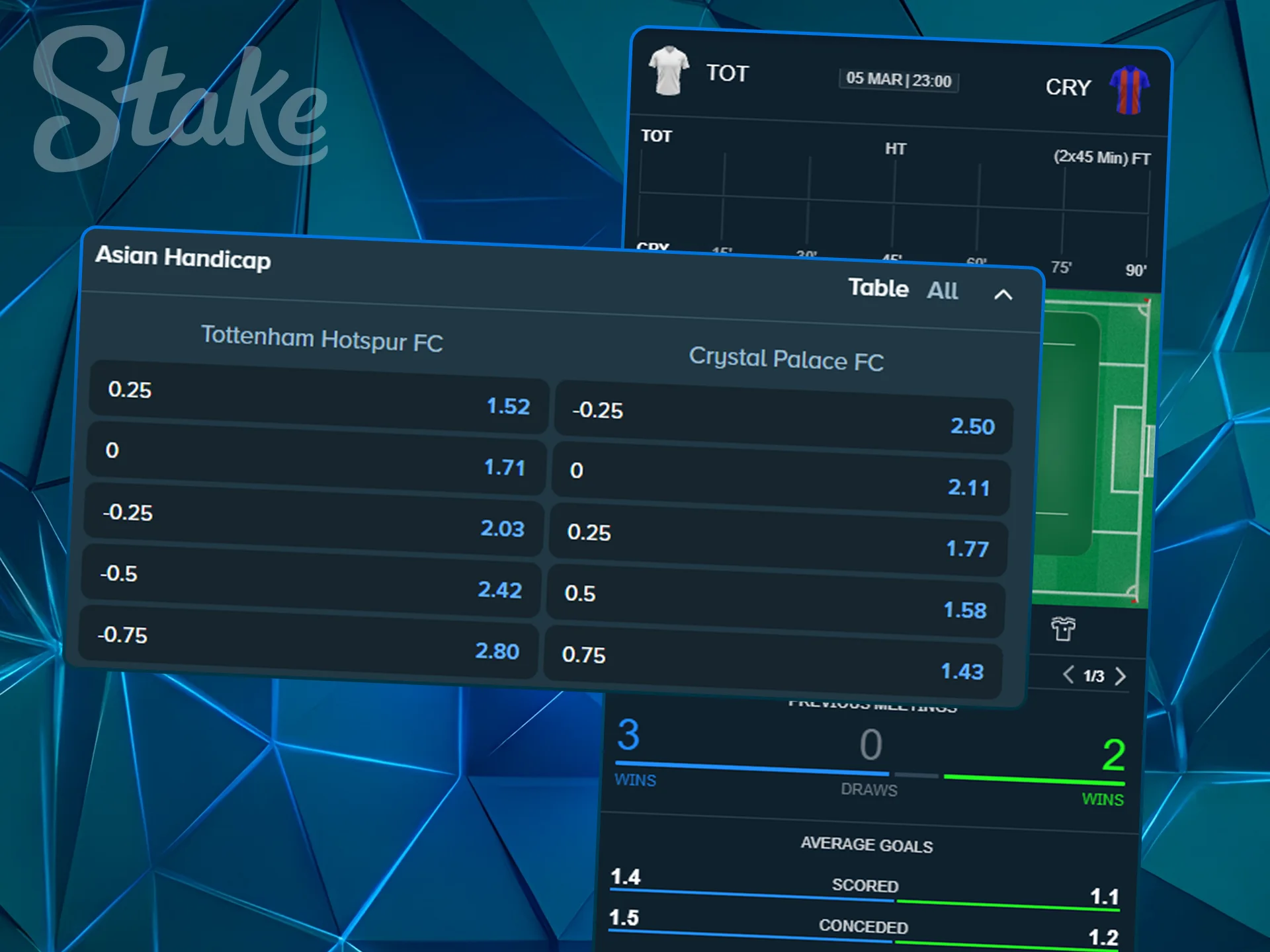Click the HT label on timeline
Viewport: 1270px width, 952px height.
click(x=896, y=149)
